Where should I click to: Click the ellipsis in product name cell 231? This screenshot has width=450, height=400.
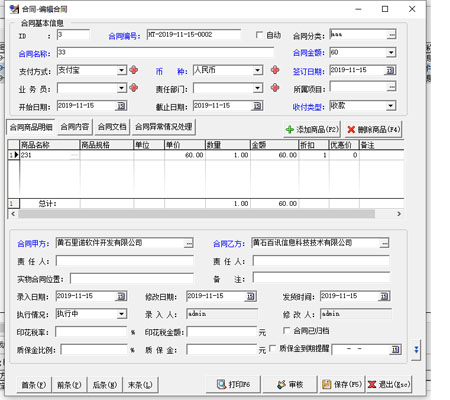coord(74,155)
